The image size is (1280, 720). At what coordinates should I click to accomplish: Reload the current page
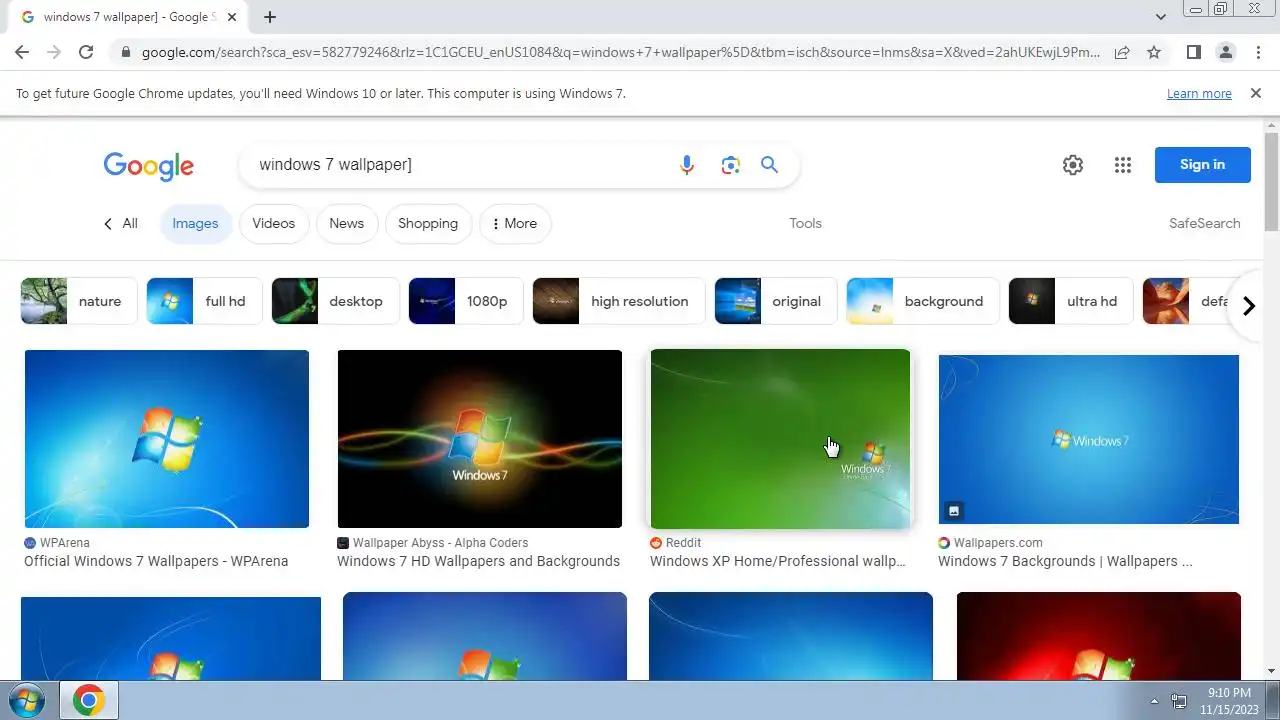pos(86,52)
